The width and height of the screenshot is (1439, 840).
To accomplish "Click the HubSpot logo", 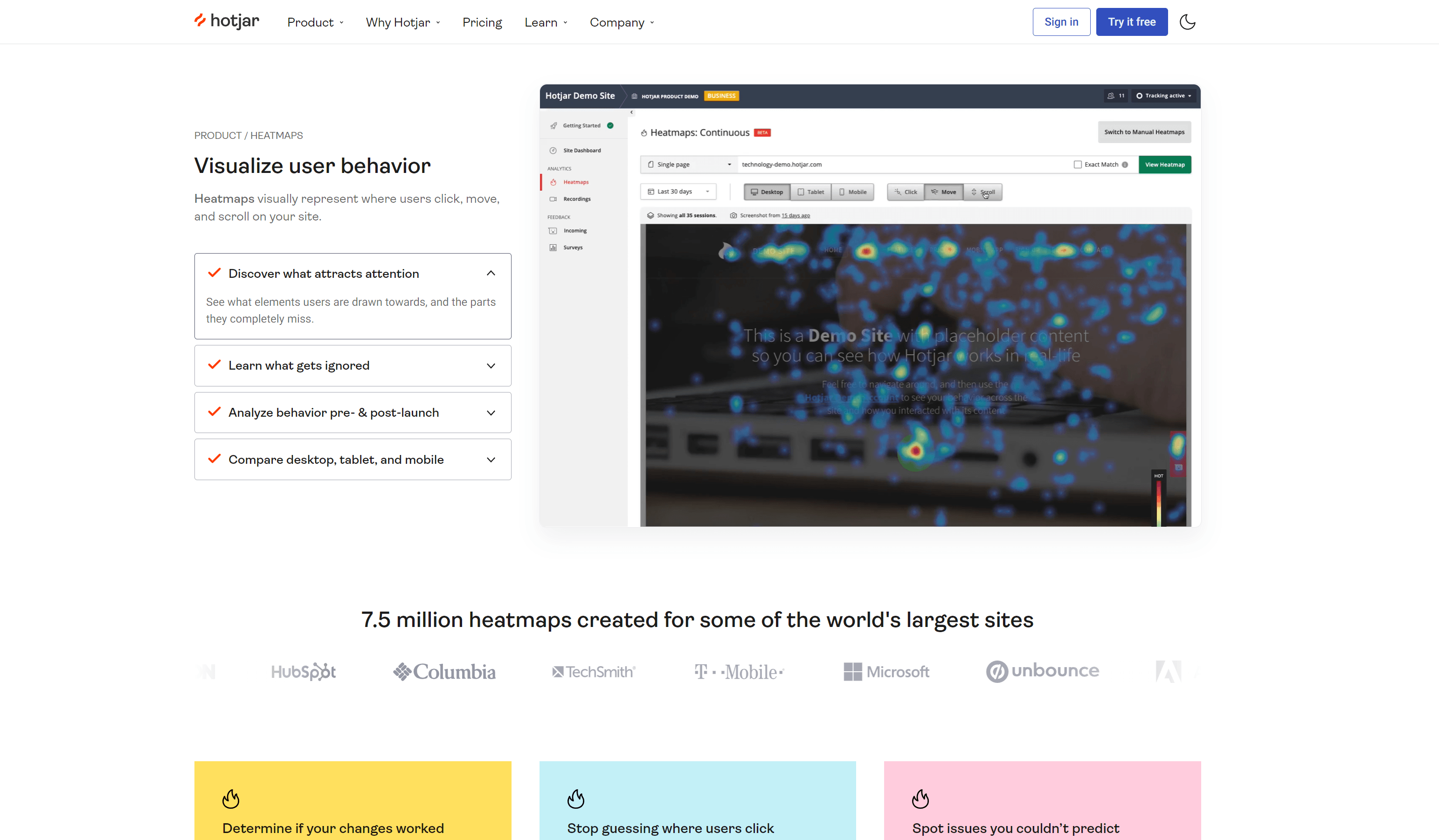I will tap(303, 672).
